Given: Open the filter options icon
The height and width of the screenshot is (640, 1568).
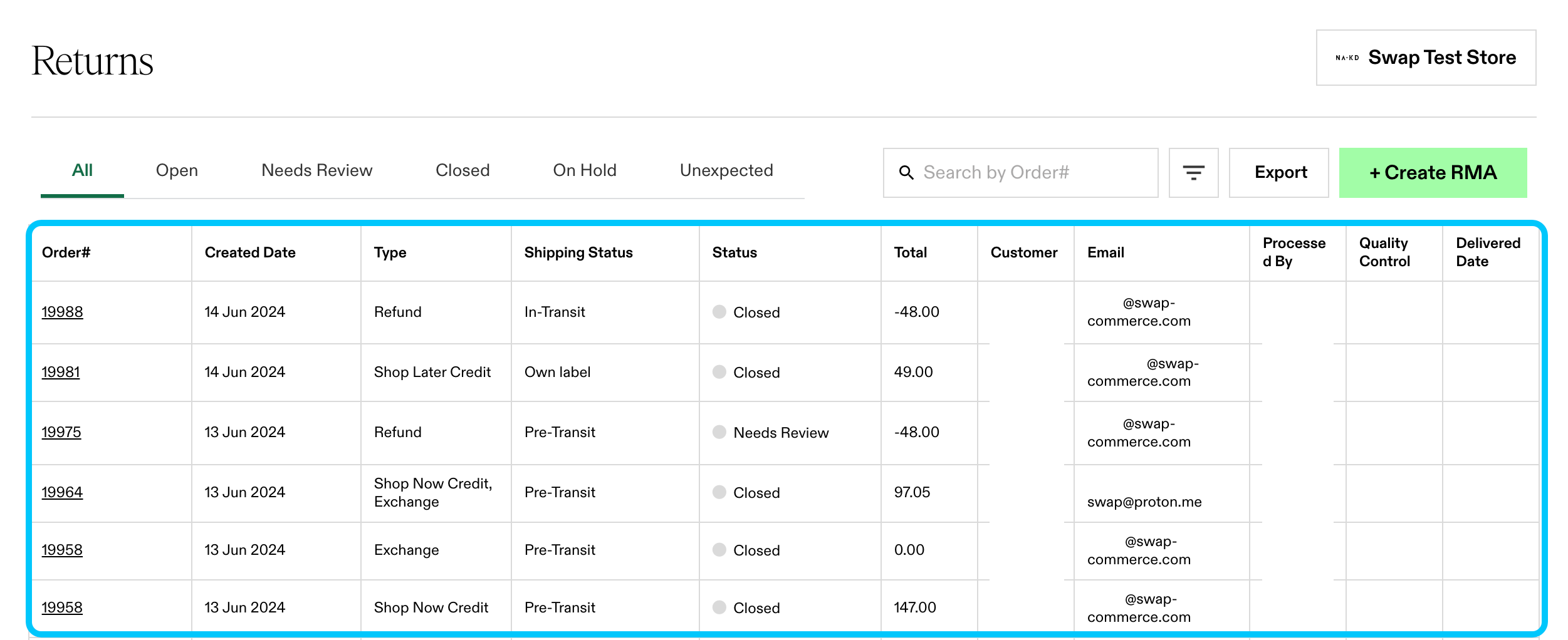Looking at the screenshot, I should click(x=1193, y=173).
